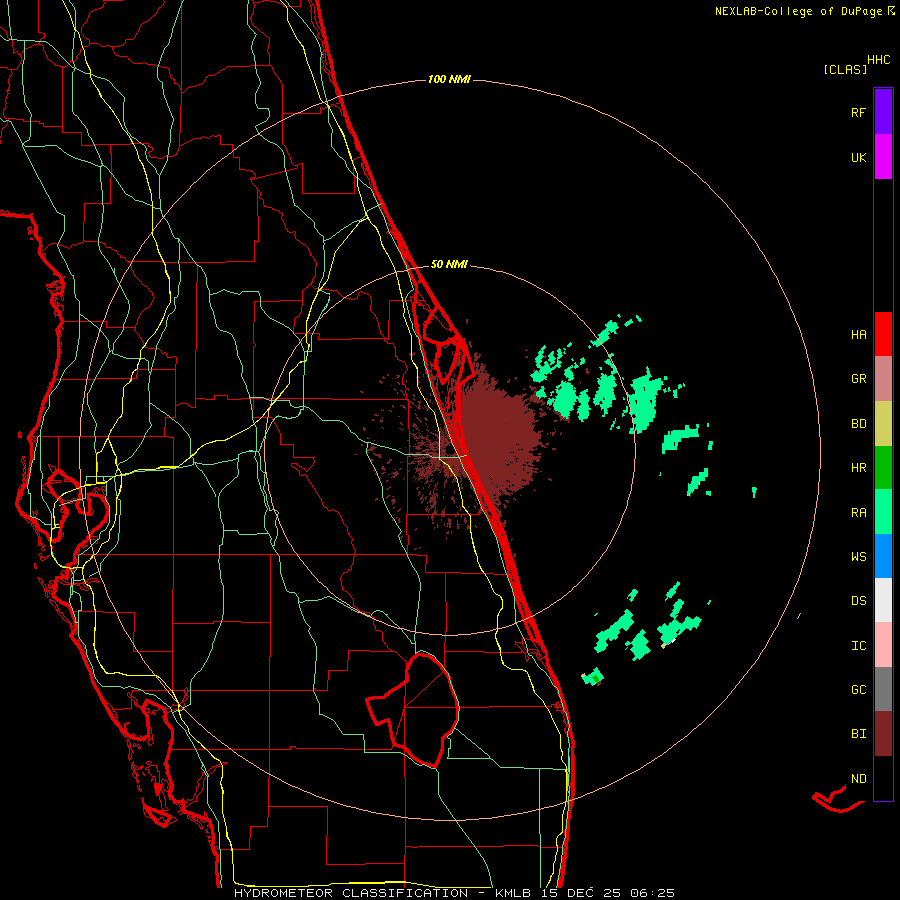Click the 'RF' legend label
900x900 pixels.
858,112
